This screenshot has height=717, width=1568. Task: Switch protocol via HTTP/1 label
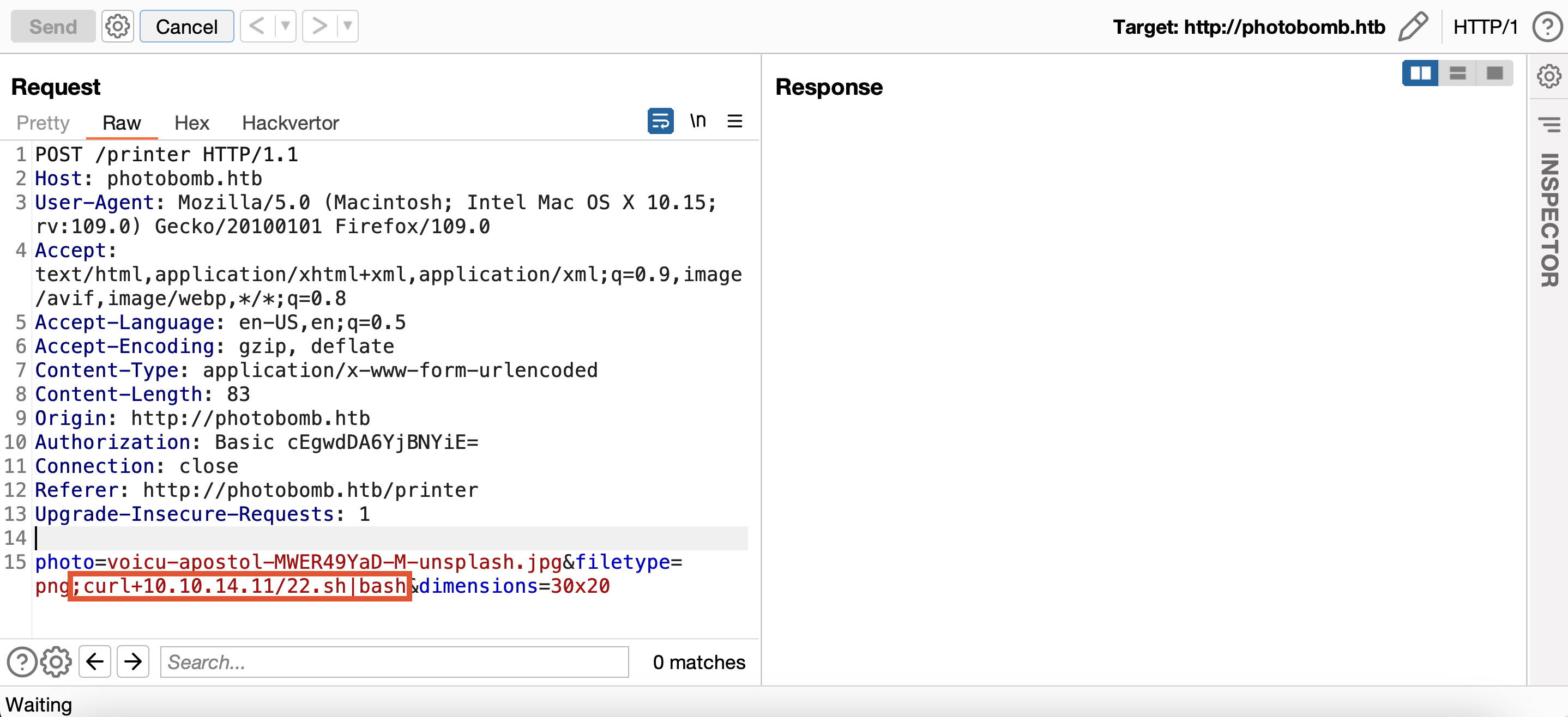tap(1485, 27)
